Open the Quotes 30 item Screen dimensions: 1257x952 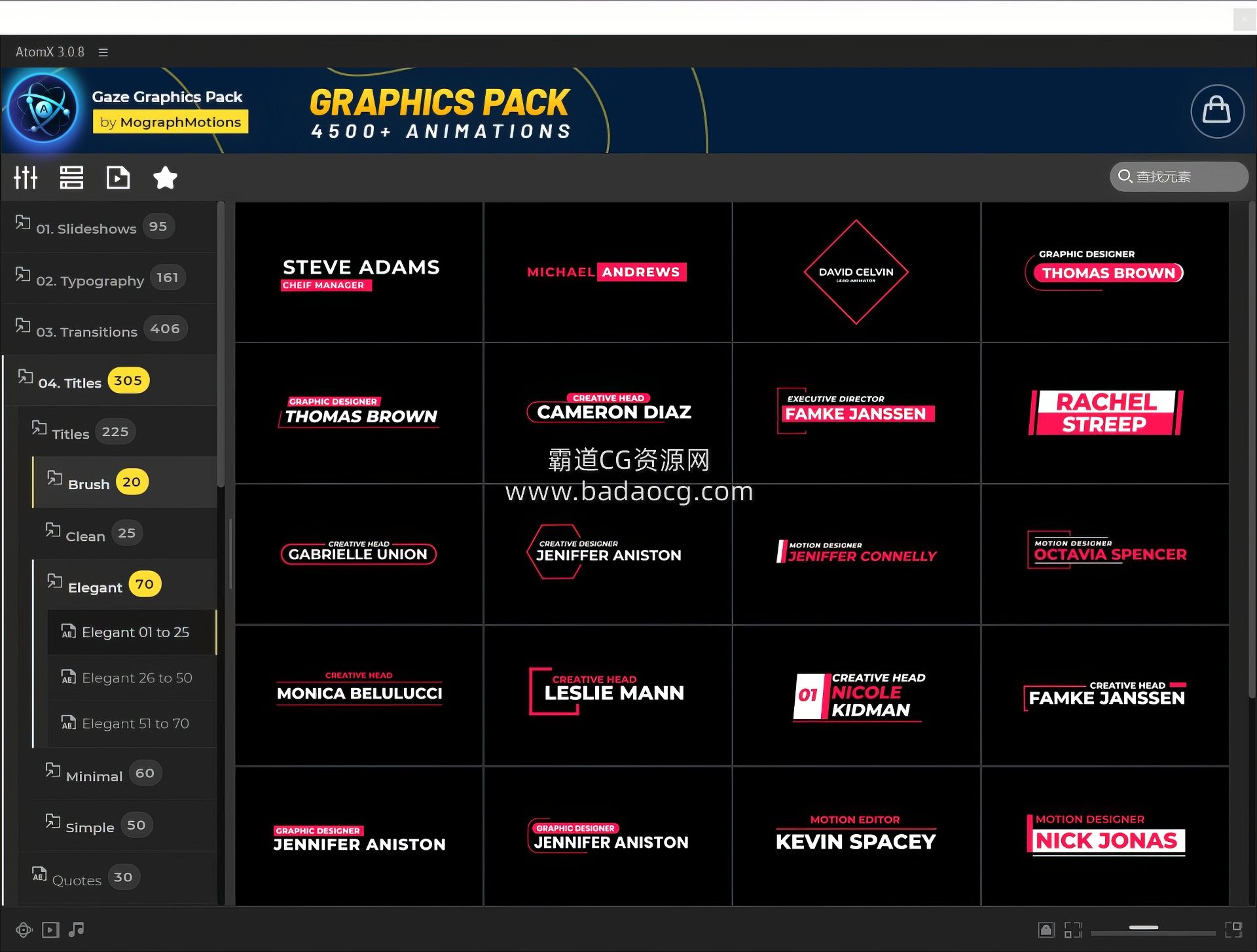[x=118, y=877]
